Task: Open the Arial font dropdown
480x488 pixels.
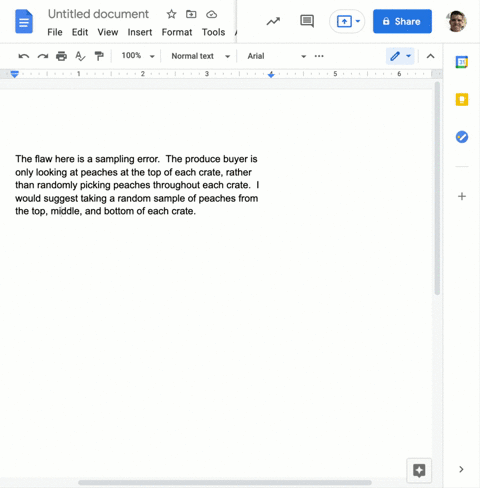Action: (277, 56)
